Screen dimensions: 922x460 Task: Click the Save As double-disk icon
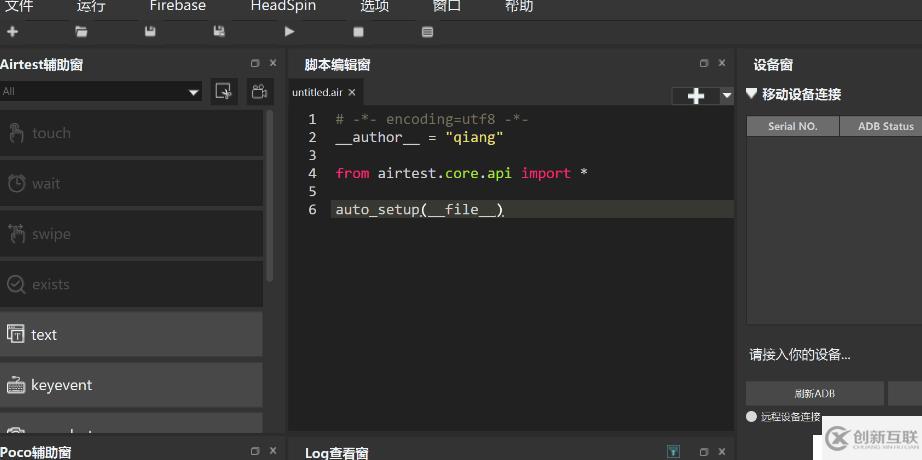[219, 32]
